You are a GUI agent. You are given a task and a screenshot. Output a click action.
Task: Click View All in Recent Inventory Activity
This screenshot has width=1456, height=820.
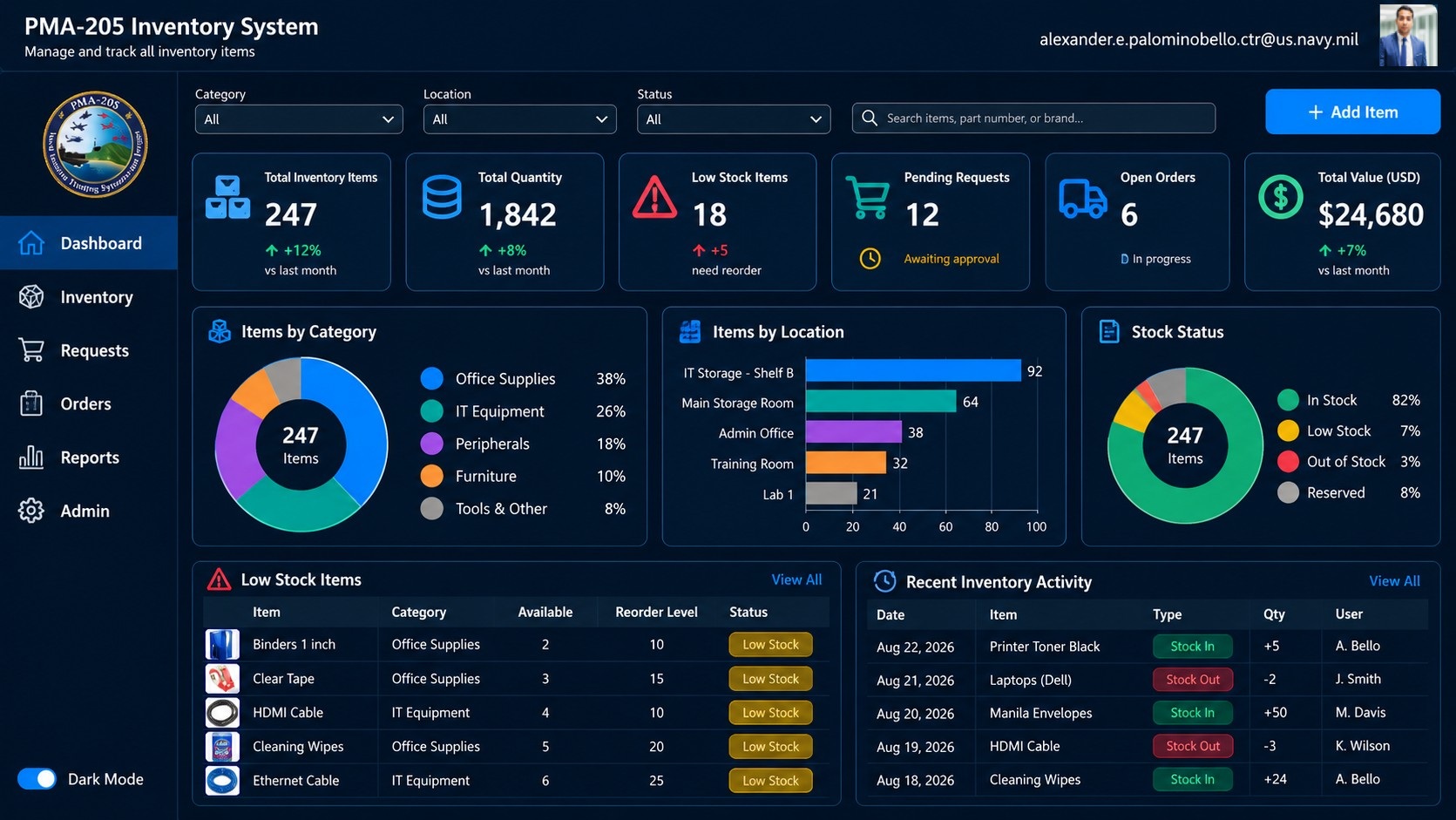[1394, 581]
